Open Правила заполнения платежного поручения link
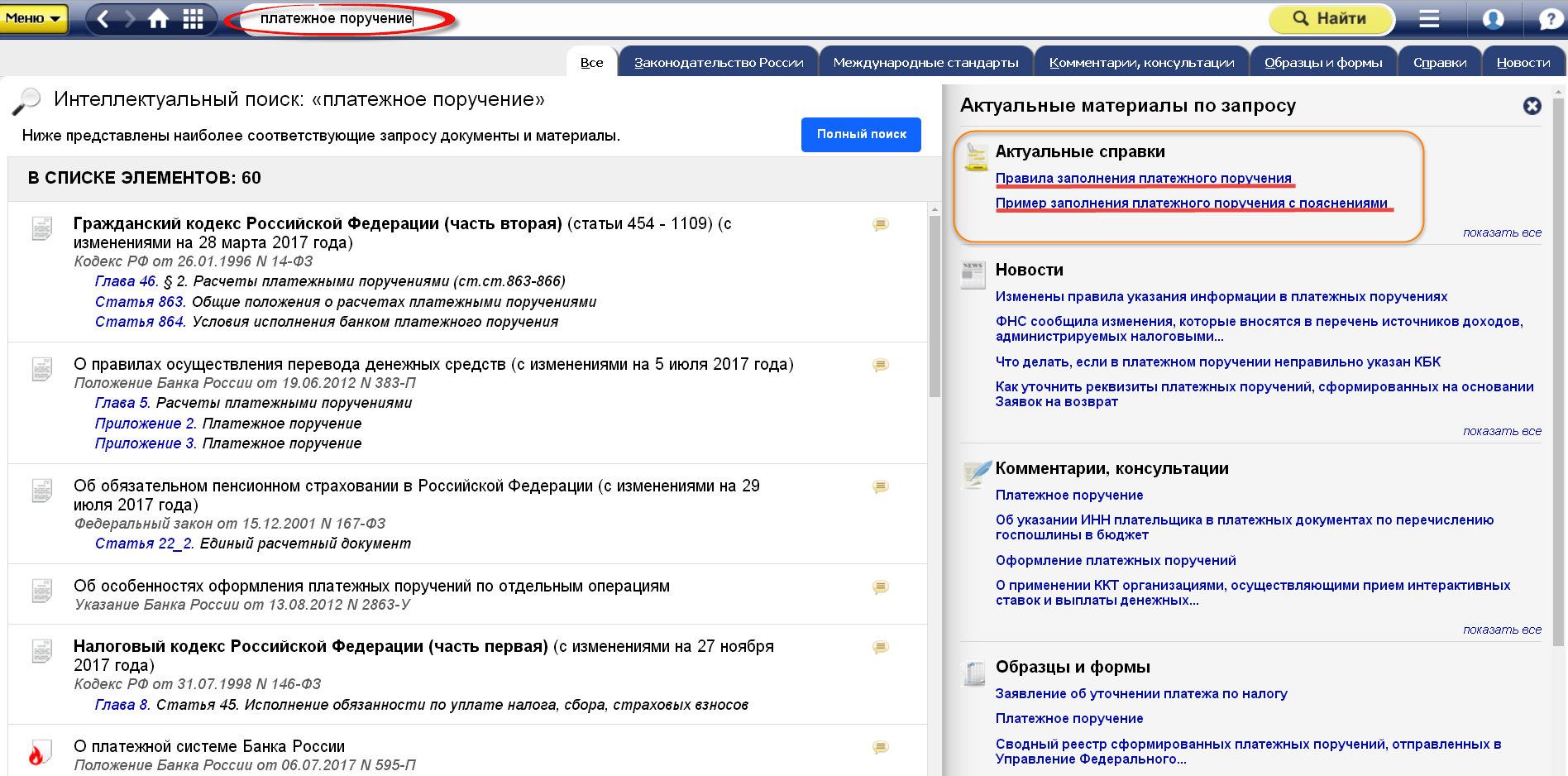Image resolution: width=1568 pixels, height=776 pixels. pos(1143,178)
